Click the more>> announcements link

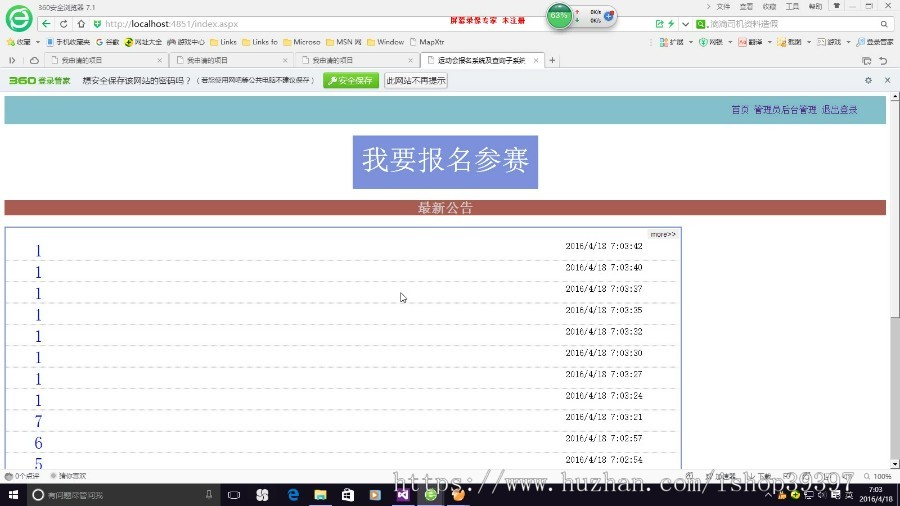pos(663,234)
